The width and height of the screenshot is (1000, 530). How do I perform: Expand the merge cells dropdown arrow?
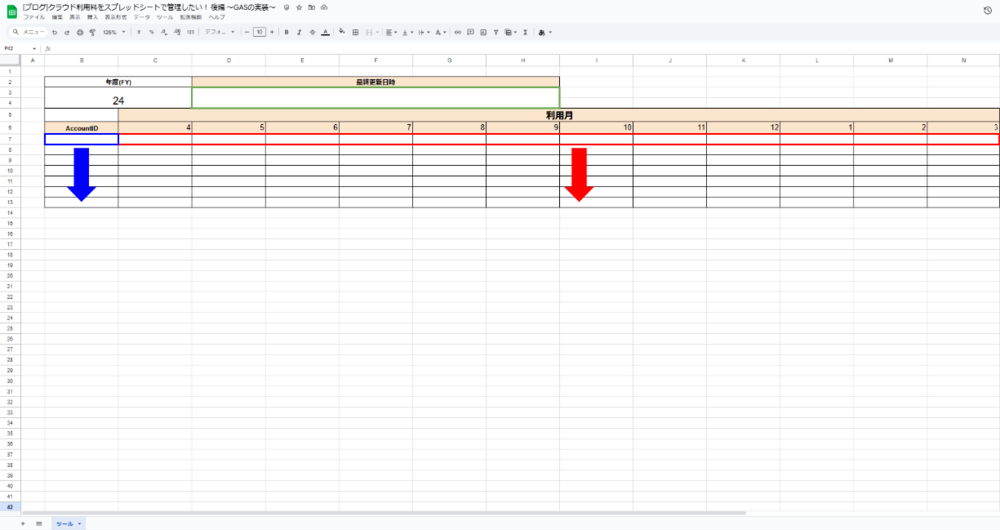point(378,32)
